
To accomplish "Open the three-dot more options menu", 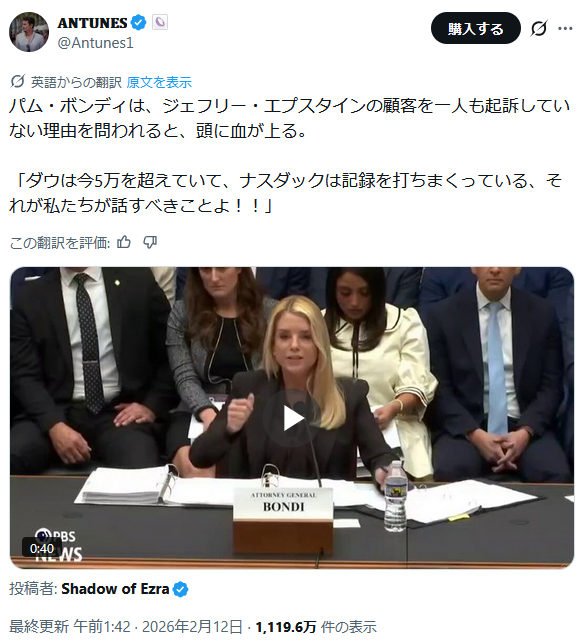I will point(565,28).
